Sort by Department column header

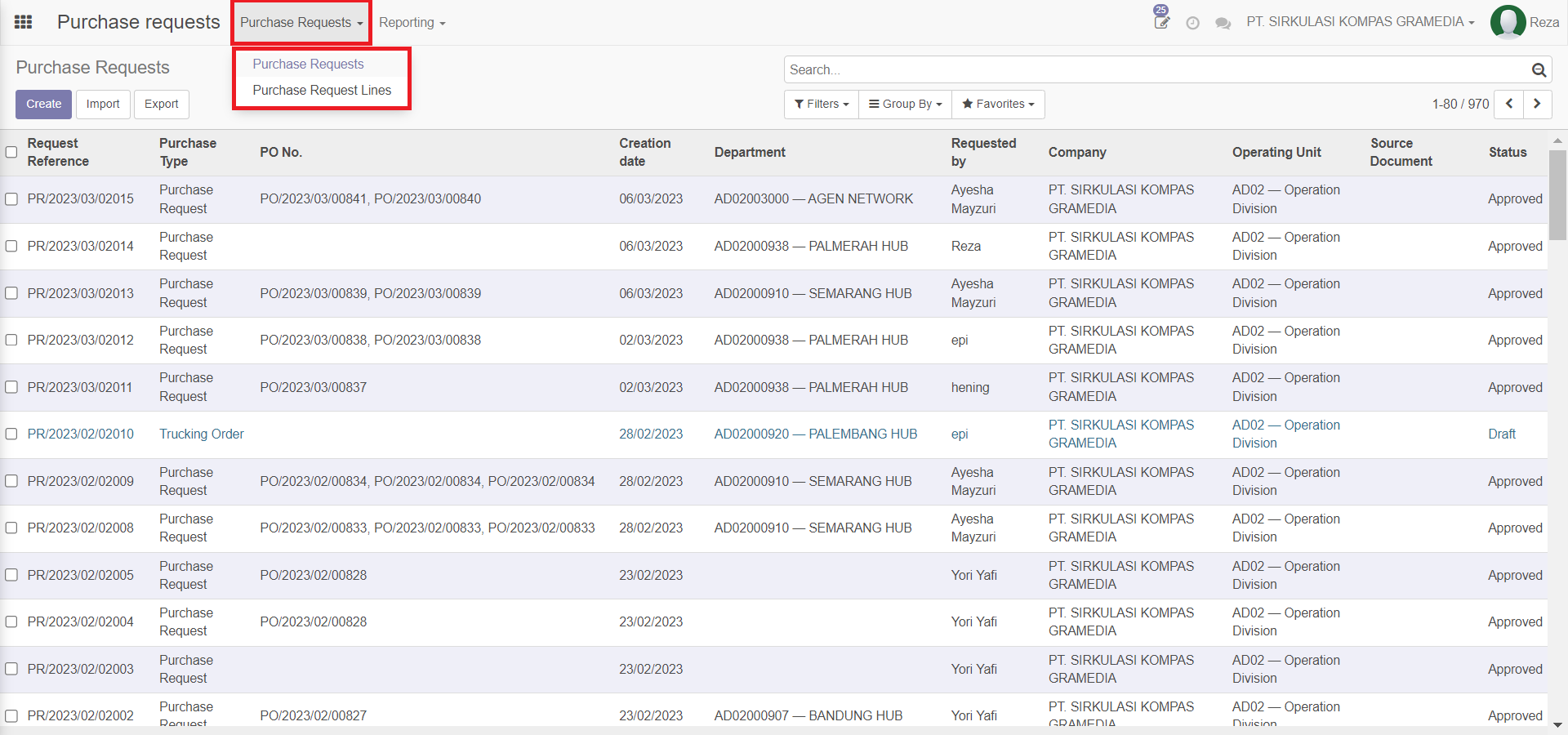point(750,152)
